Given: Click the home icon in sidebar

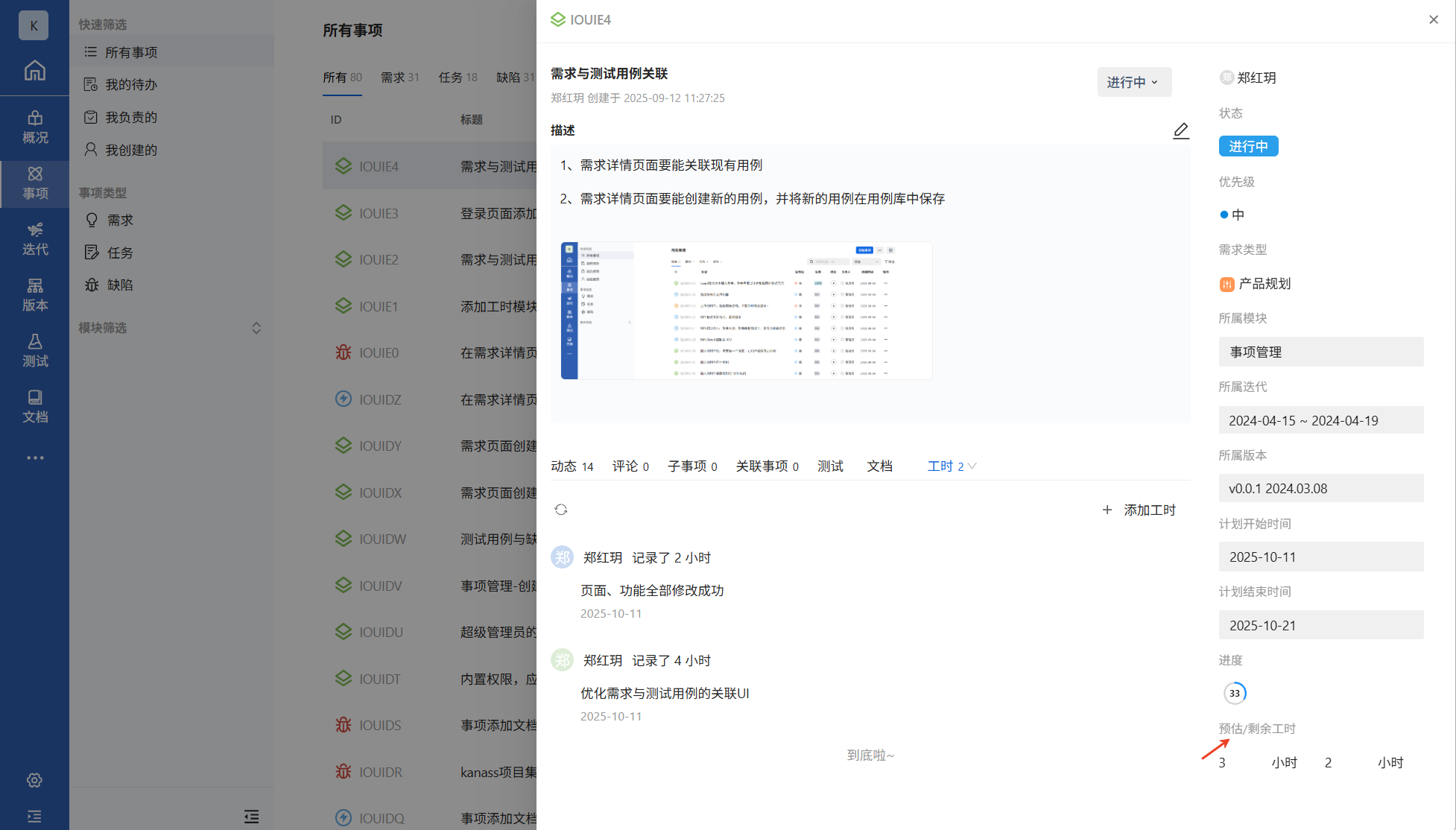Looking at the screenshot, I should 34,71.
